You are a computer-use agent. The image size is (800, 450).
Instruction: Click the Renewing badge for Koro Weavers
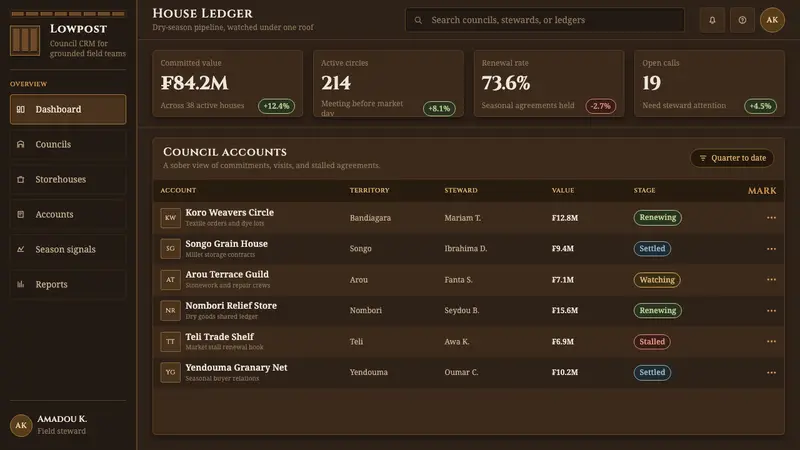pyautogui.click(x=658, y=218)
